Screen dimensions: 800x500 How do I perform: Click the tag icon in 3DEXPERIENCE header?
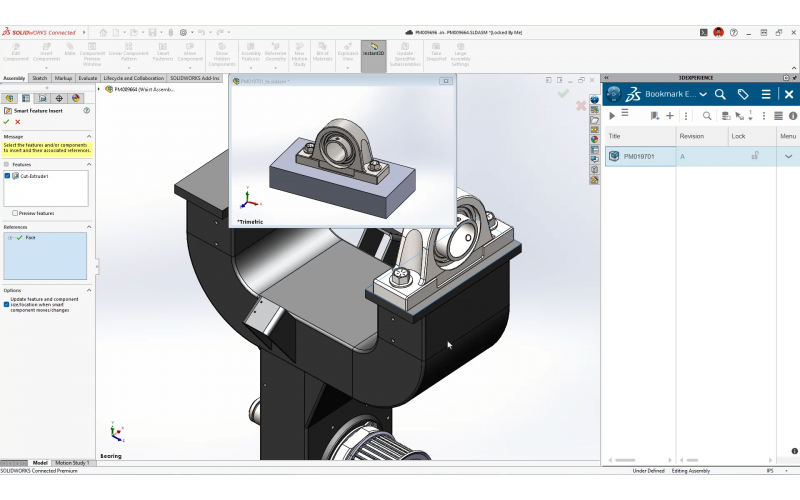pyautogui.click(x=743, y=94)
